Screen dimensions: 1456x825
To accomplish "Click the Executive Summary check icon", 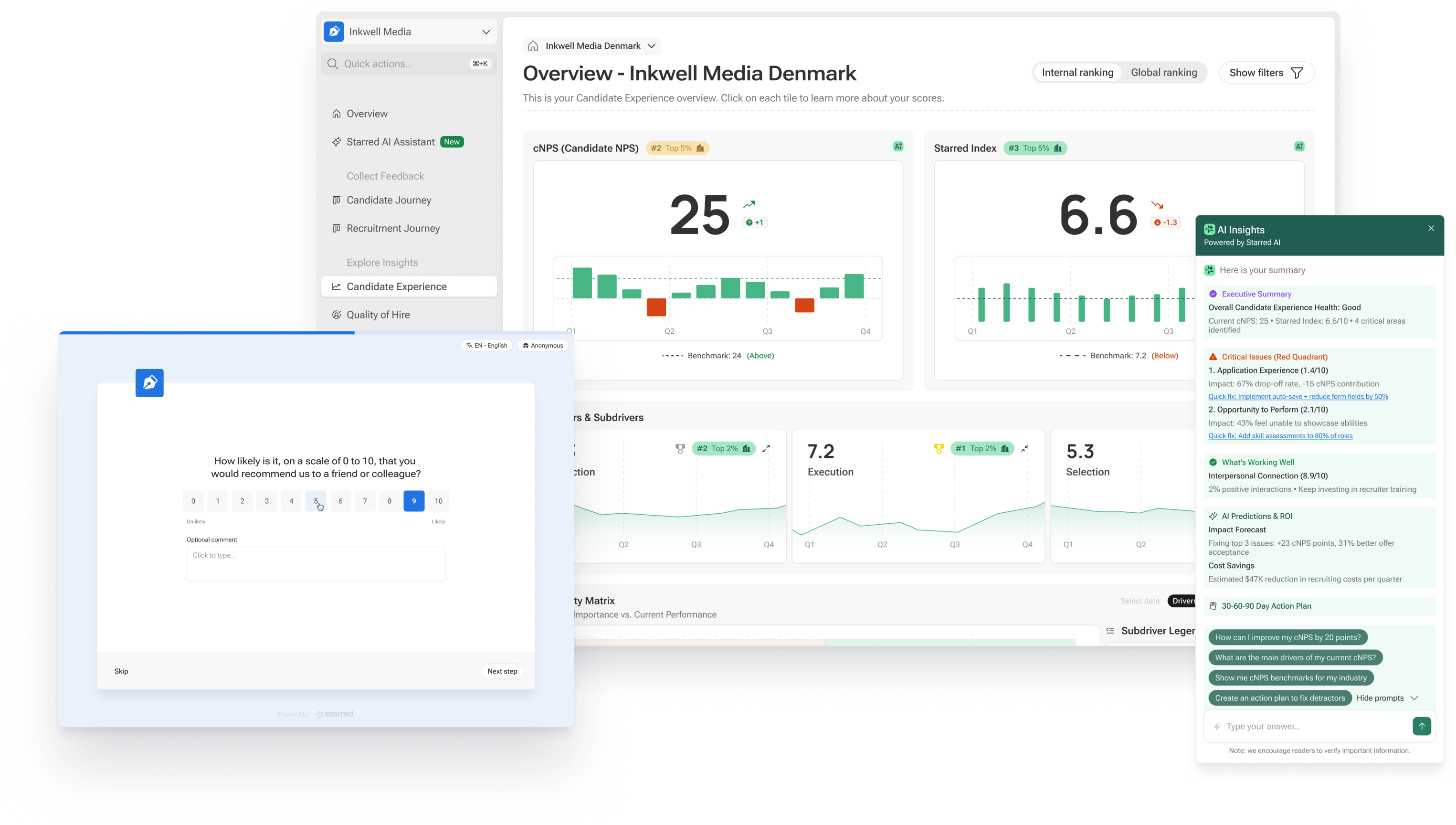I will pos(1213,294).
